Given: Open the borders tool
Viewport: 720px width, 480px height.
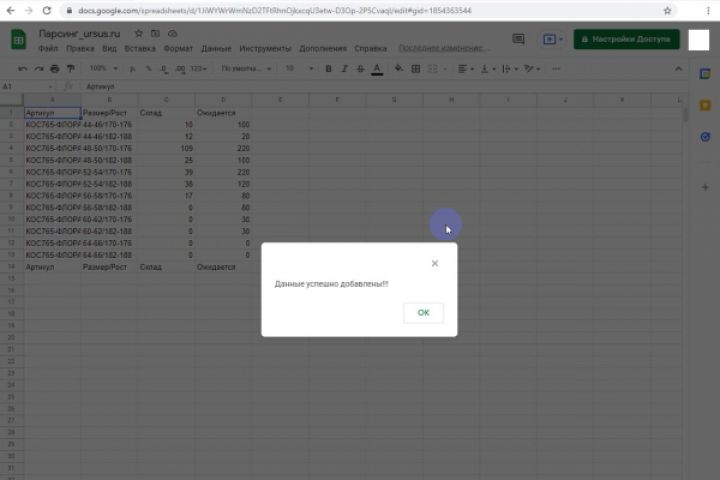Looking at the screenshot, I should (416, 69).
